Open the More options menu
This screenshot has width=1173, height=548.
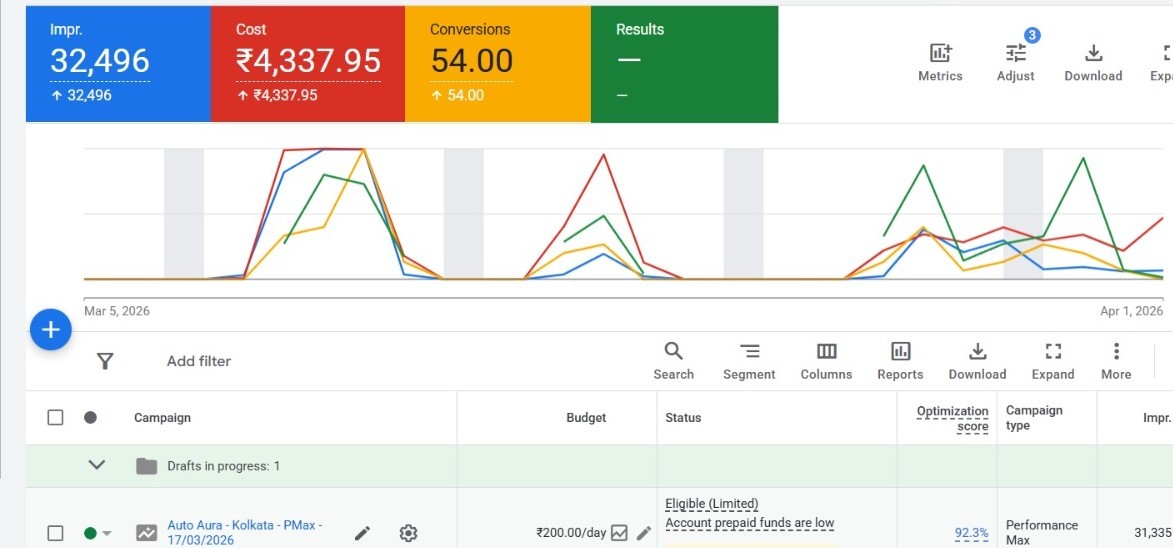(1116, 360)
